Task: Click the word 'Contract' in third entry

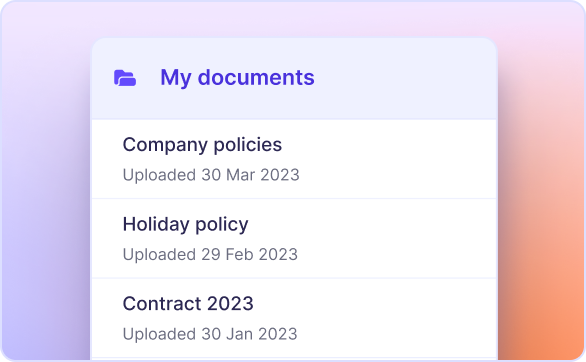Action: (x=162, y=303)
